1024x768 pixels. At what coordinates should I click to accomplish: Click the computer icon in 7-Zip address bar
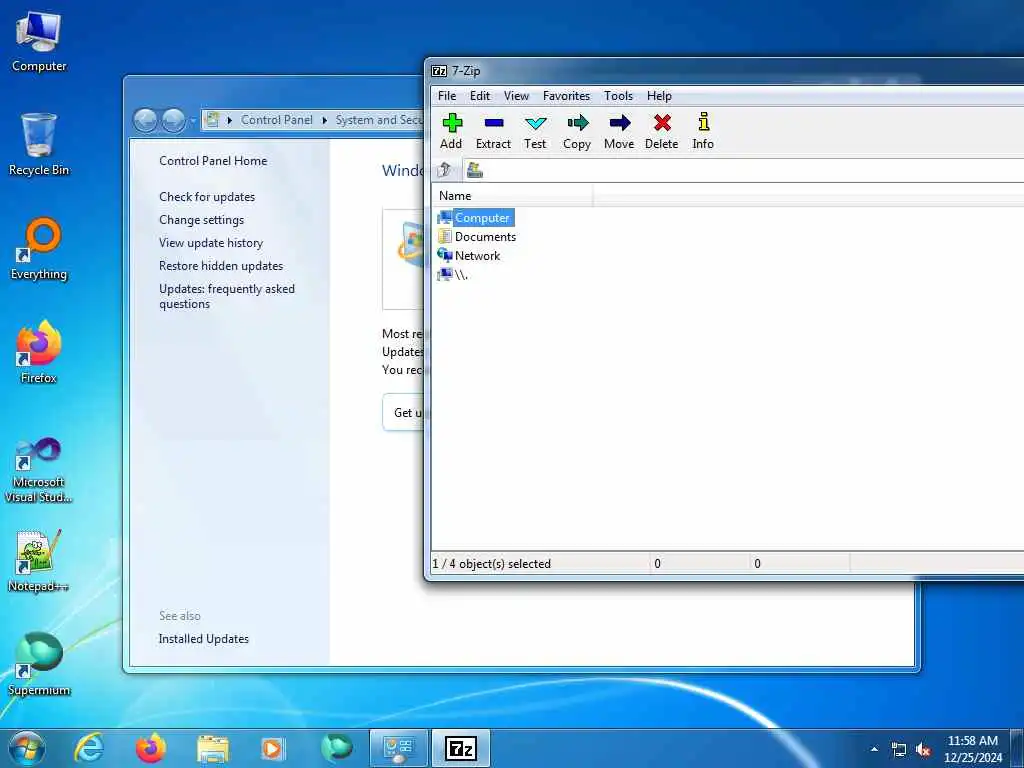[475, 170]
